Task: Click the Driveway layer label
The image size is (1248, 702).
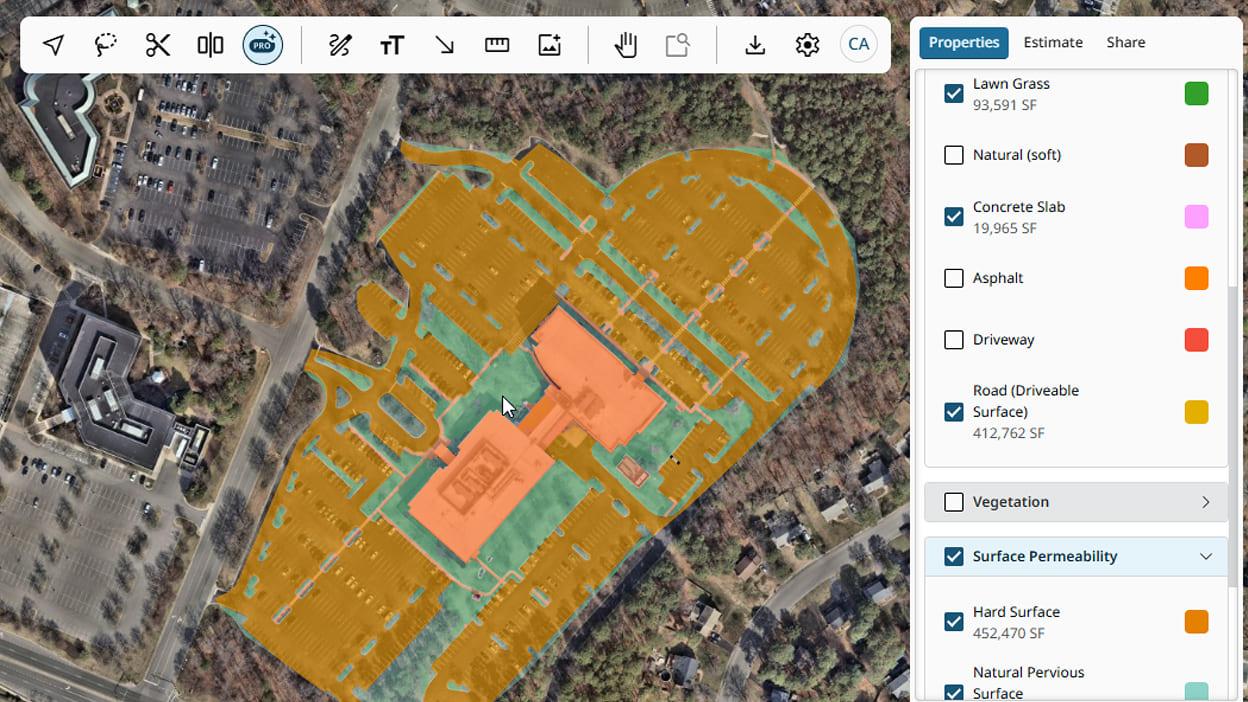Action: [x=1004, y=340]
